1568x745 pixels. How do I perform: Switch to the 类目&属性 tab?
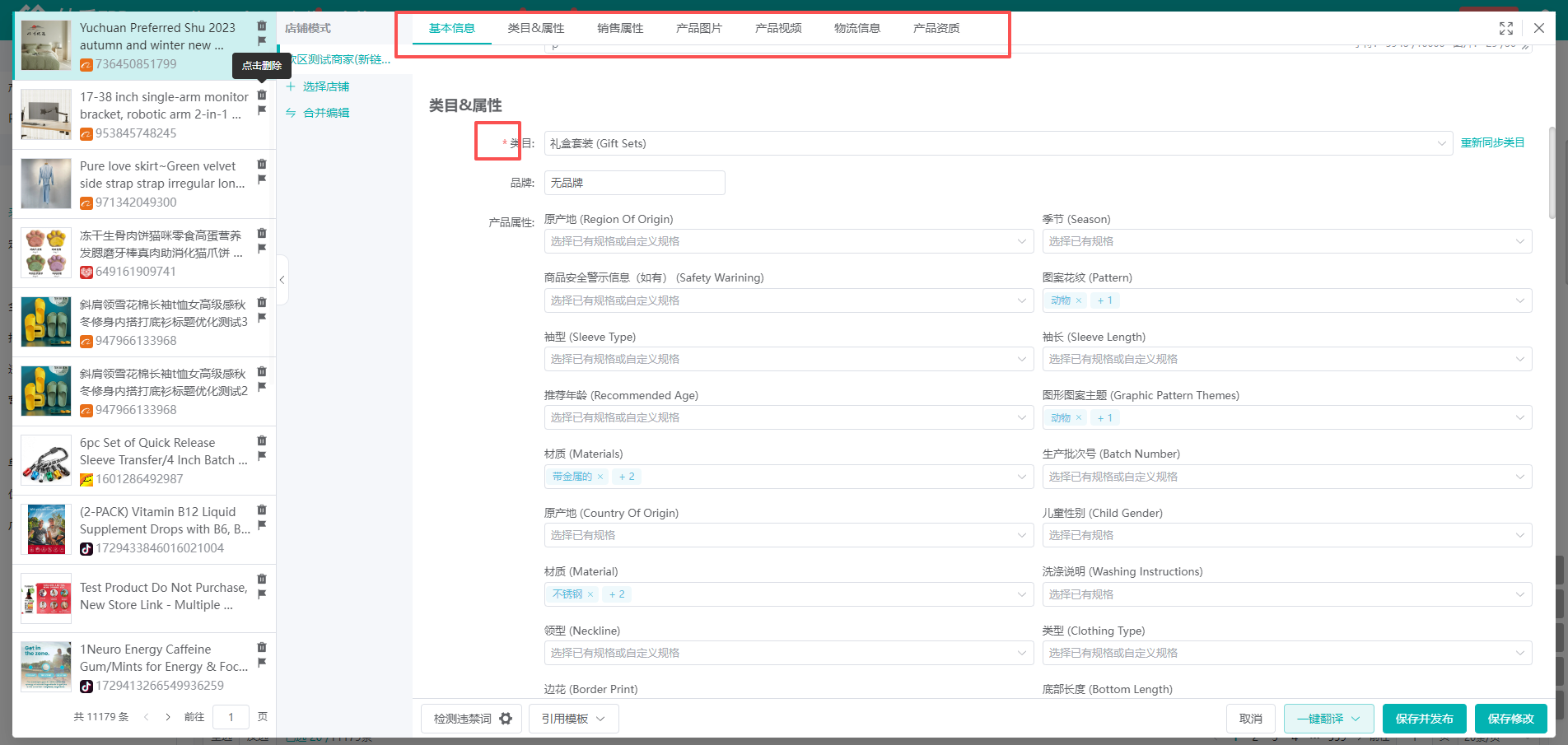tap(536, 28)
